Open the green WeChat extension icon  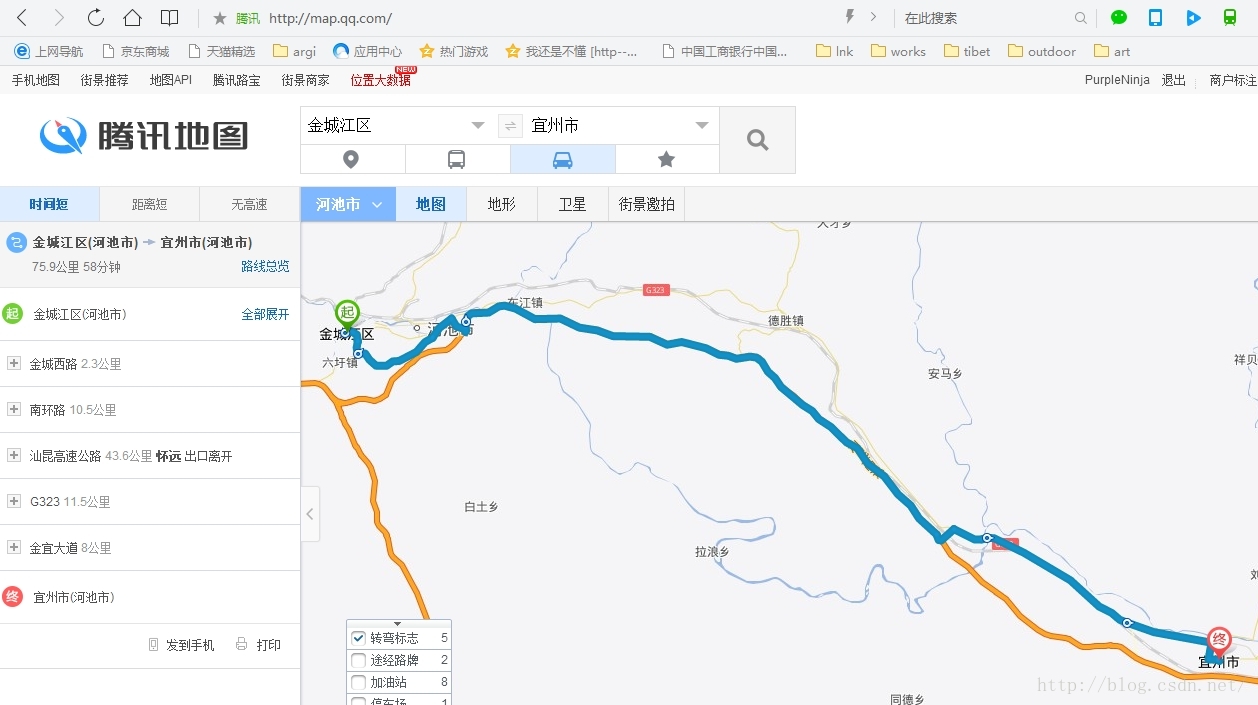(x=1119, y=18)
